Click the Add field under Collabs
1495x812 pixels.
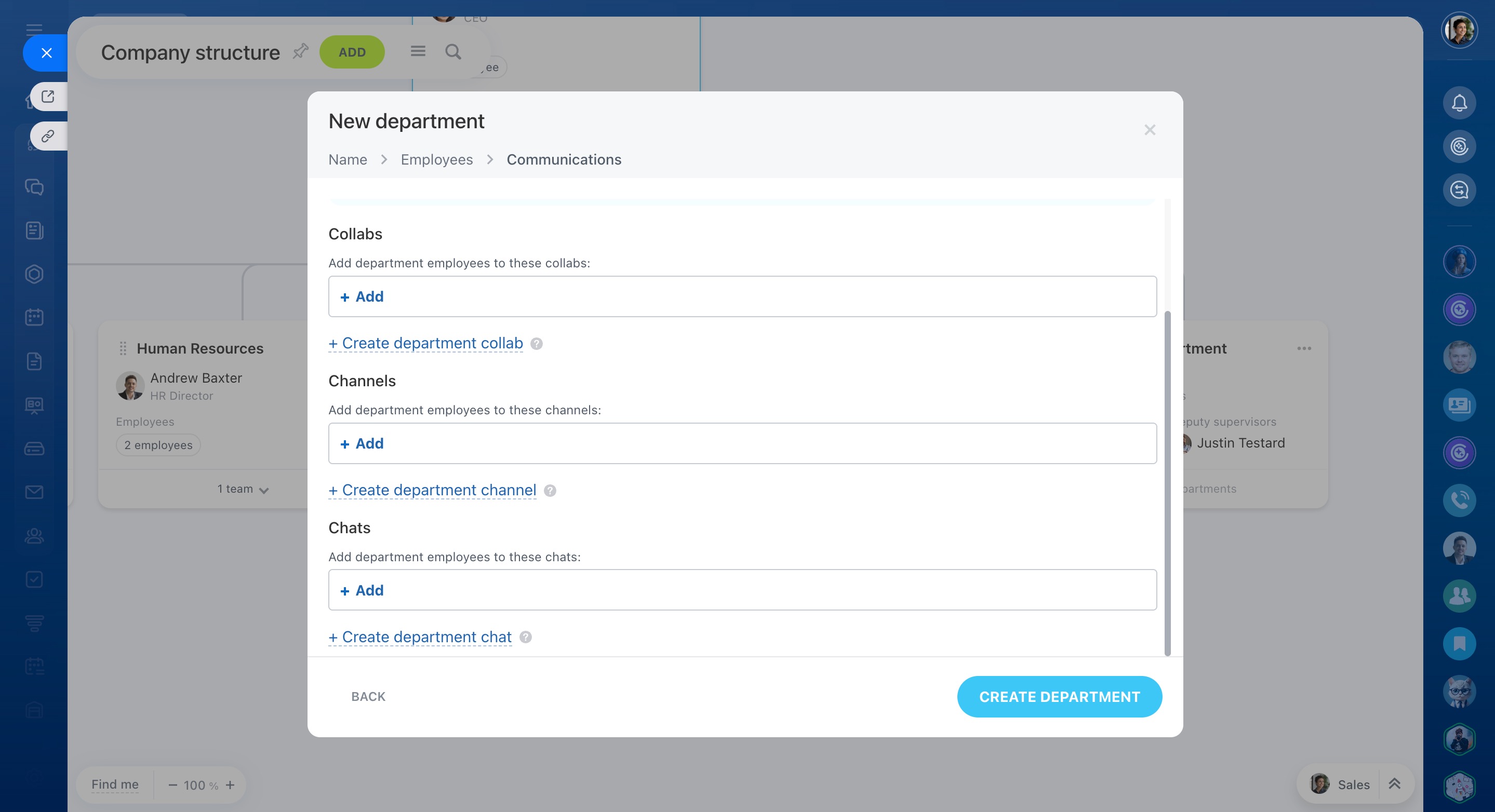pyautogui.click(x=742, y=296)
